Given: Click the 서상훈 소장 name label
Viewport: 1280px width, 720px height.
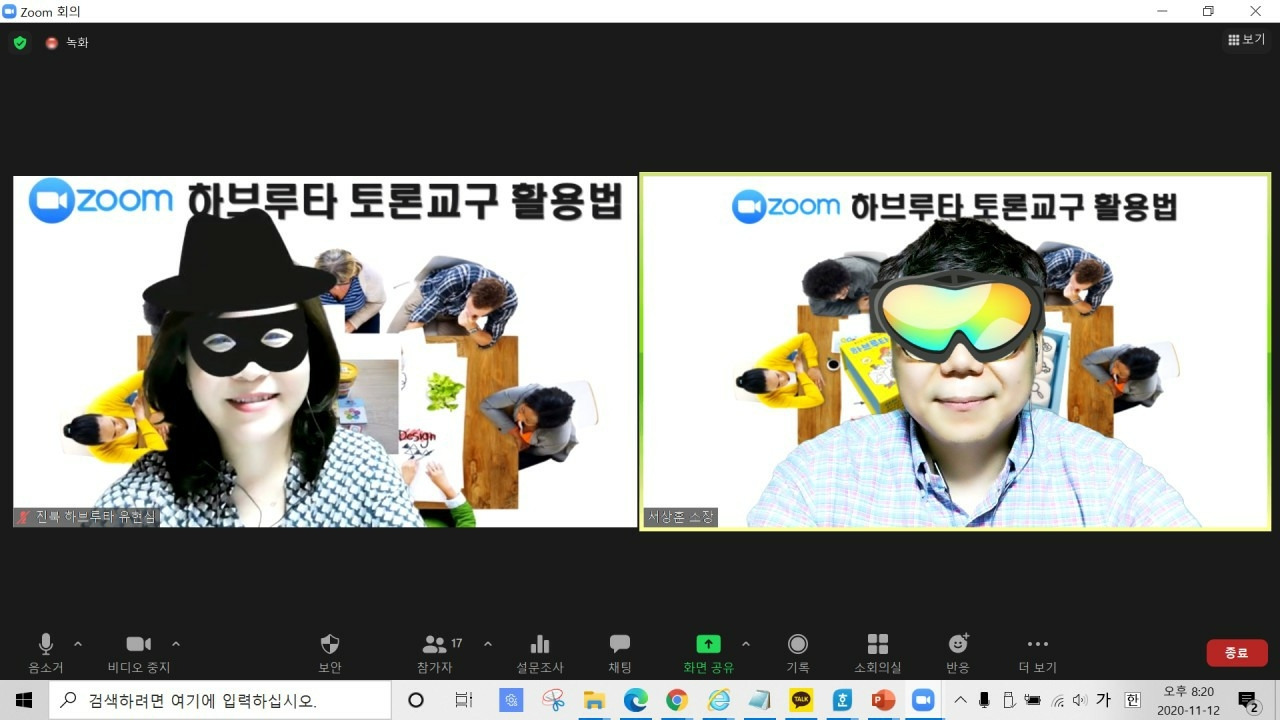Looking at the screenshot, I should [x=680, y=517].
